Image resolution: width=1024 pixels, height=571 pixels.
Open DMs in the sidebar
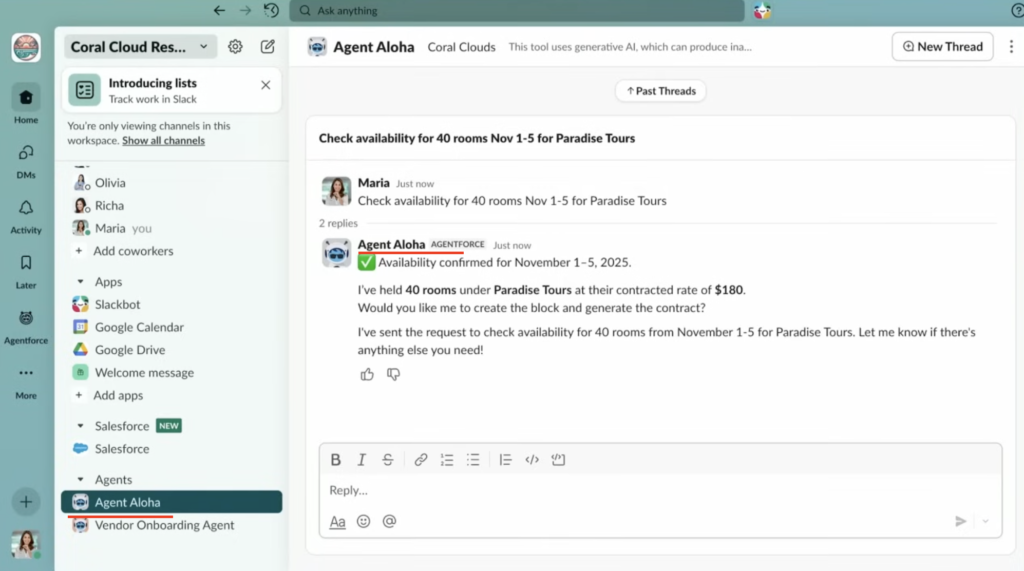[x=26, y=161]
